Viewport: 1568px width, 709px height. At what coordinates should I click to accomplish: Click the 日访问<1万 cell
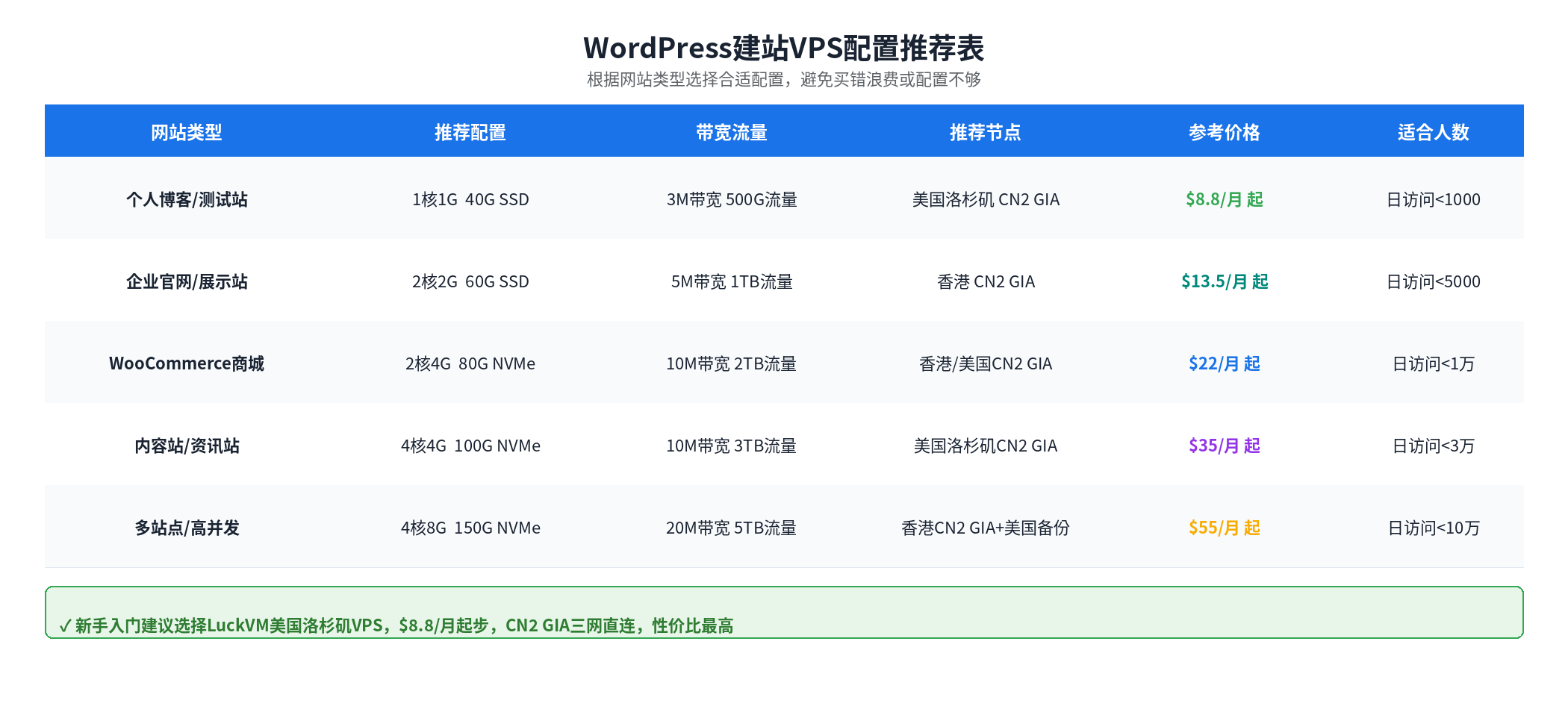(1434, 363)
